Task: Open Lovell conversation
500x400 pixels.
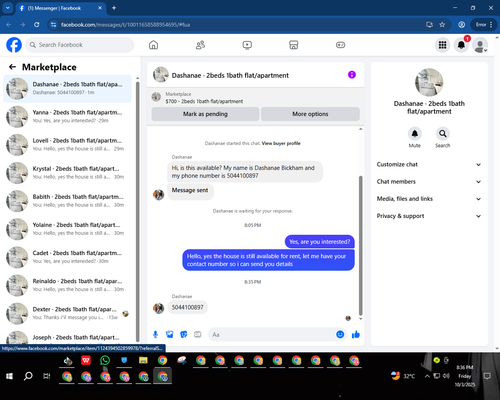Action: (67, 145)
